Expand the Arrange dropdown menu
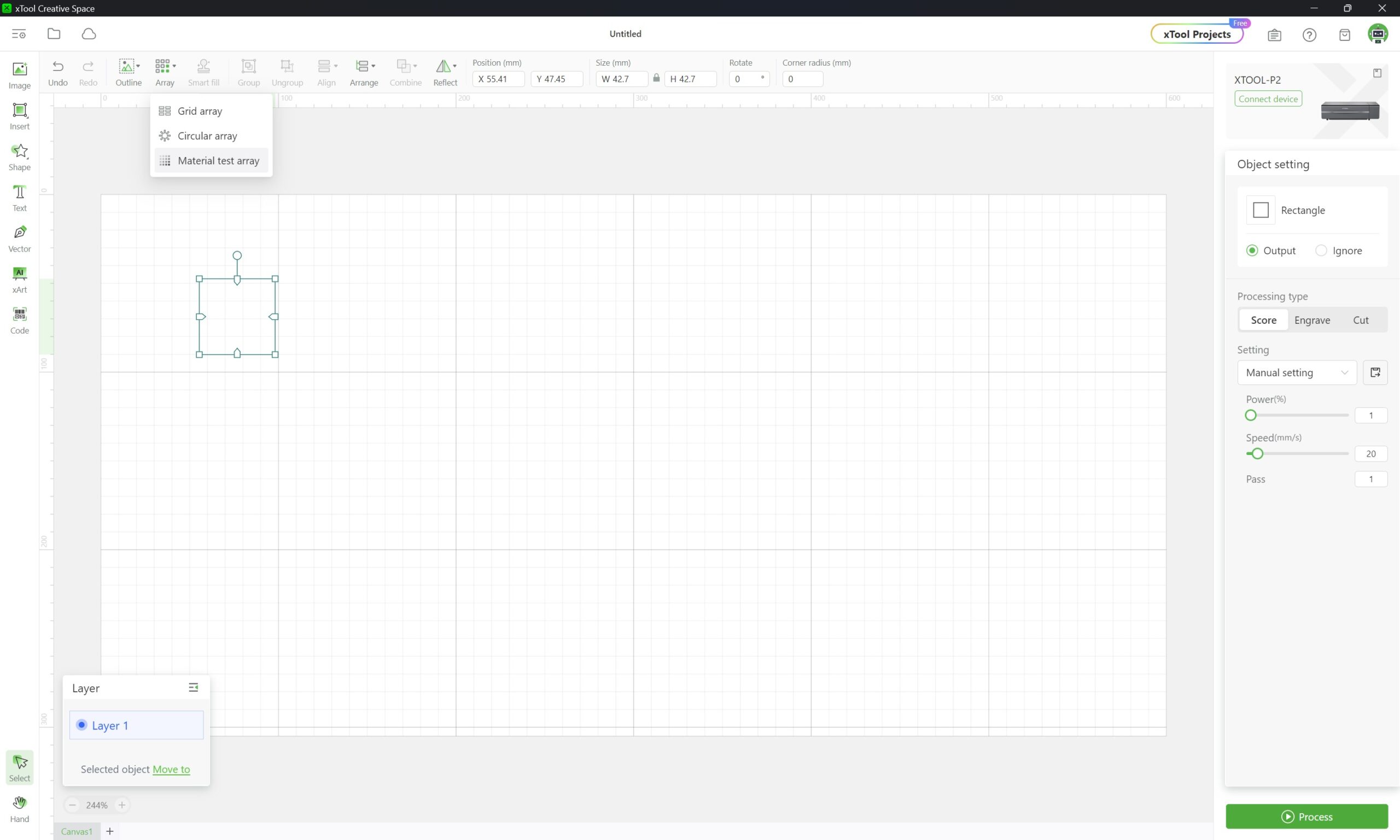The image size is (1400, 840). [x=373, y=66]
